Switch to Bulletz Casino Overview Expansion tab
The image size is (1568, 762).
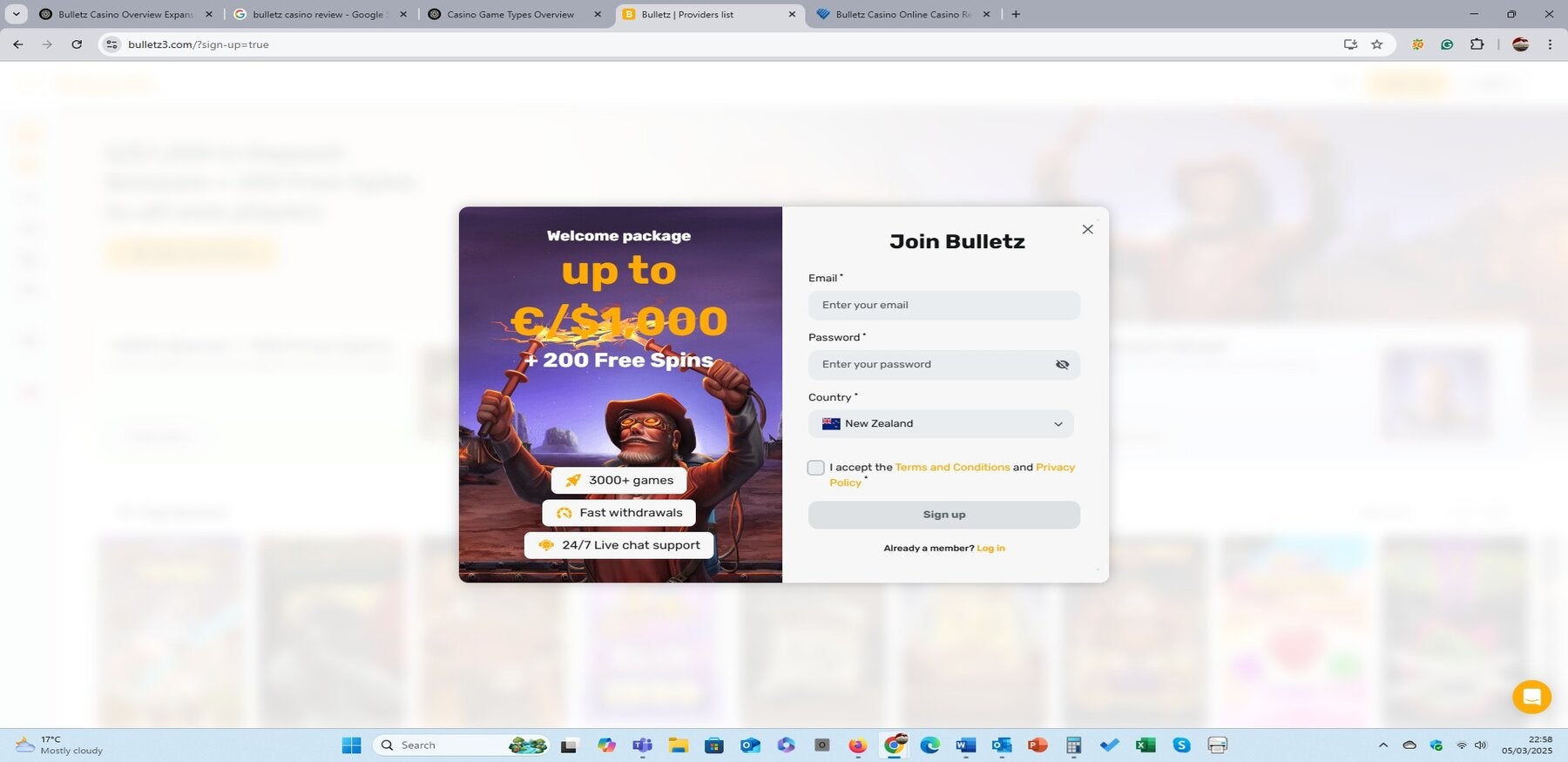click(125, 15)
